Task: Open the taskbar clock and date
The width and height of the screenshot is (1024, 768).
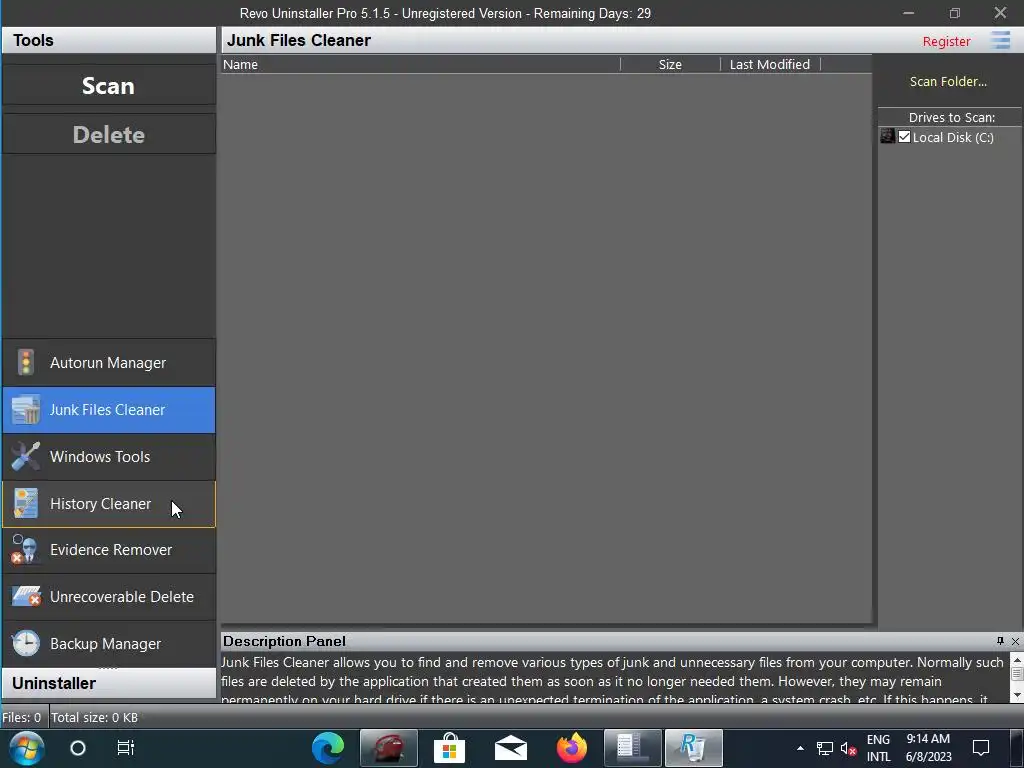Action: point(928,748)
